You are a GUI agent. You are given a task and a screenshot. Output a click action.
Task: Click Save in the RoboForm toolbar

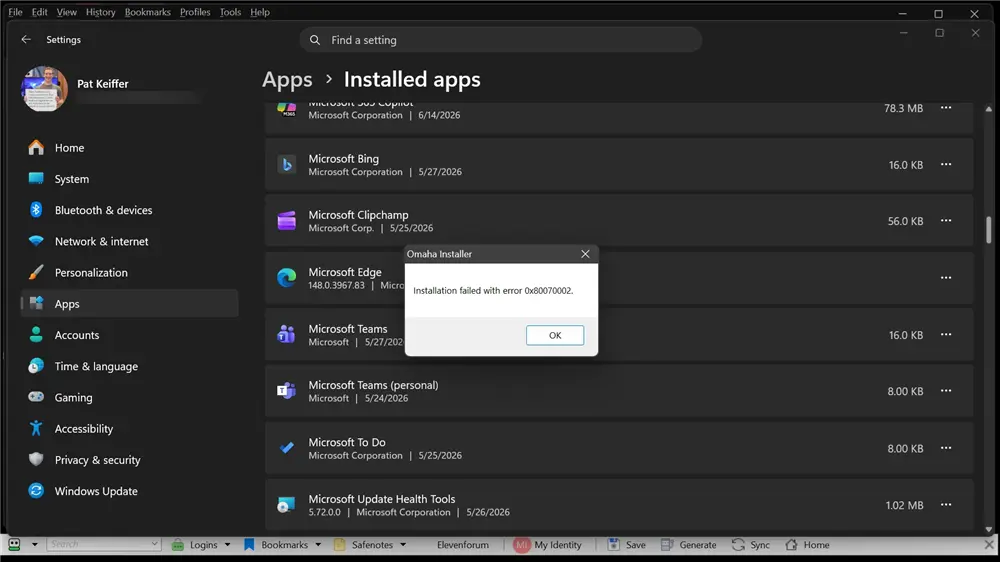point(626,545)
